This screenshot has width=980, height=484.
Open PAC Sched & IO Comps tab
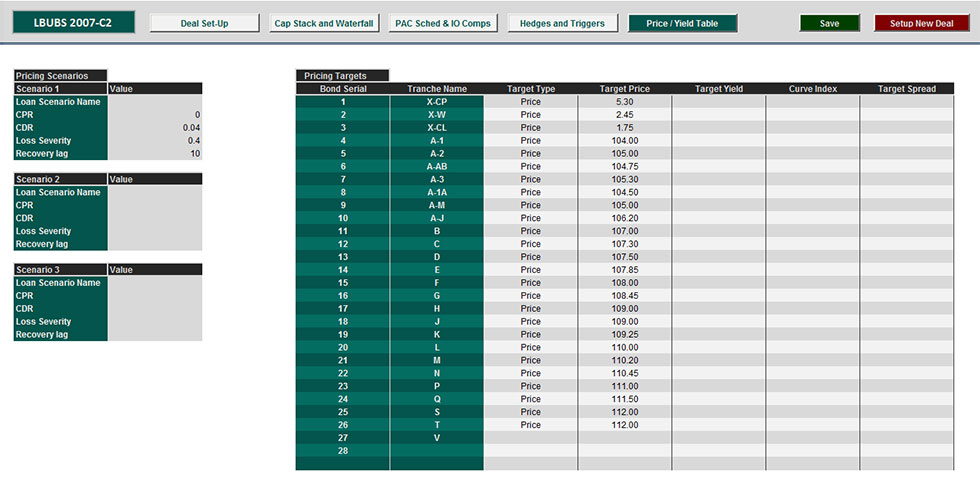443,23
